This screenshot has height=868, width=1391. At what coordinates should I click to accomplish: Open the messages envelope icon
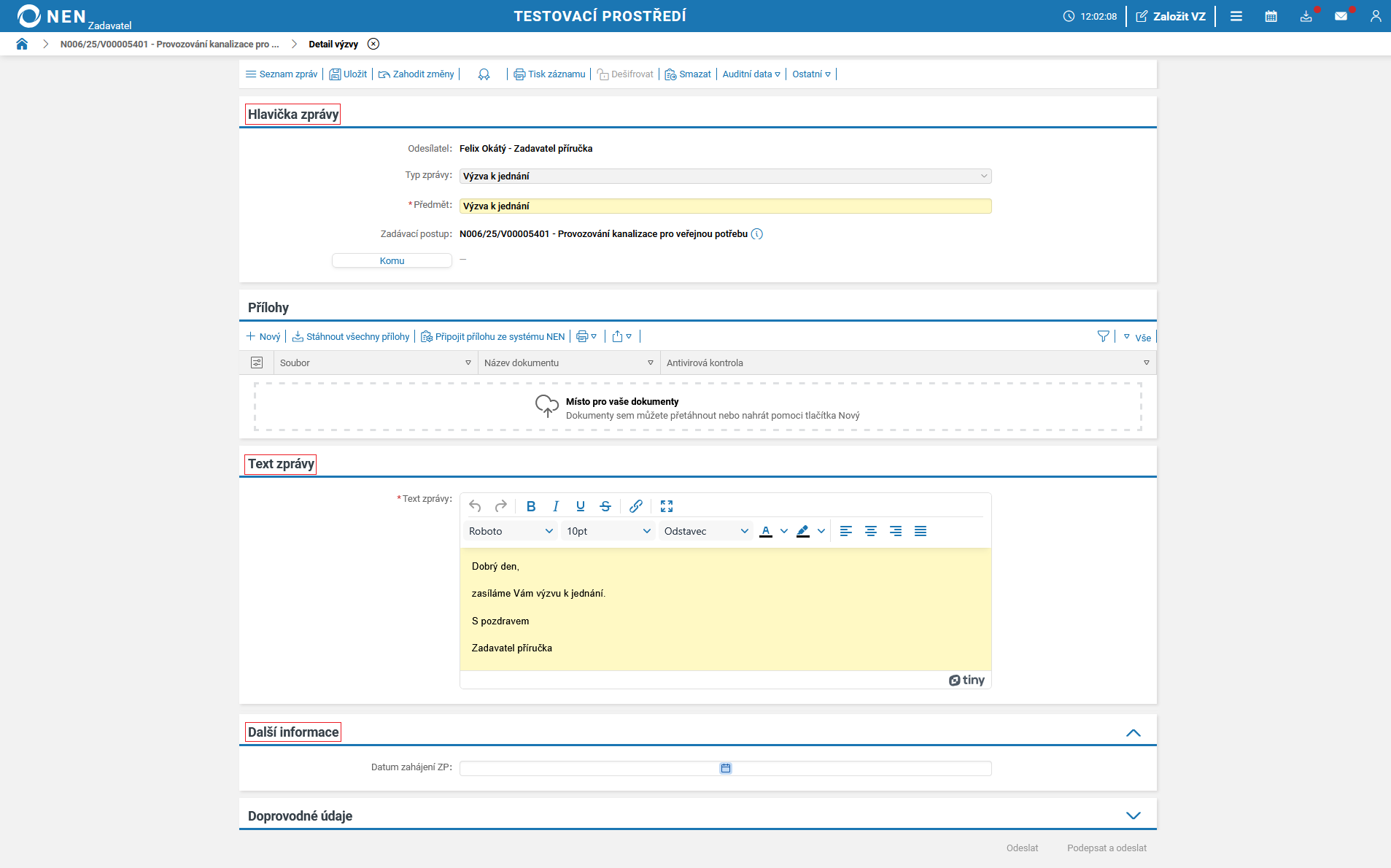pyautogui.click(x=1341, y=16)
